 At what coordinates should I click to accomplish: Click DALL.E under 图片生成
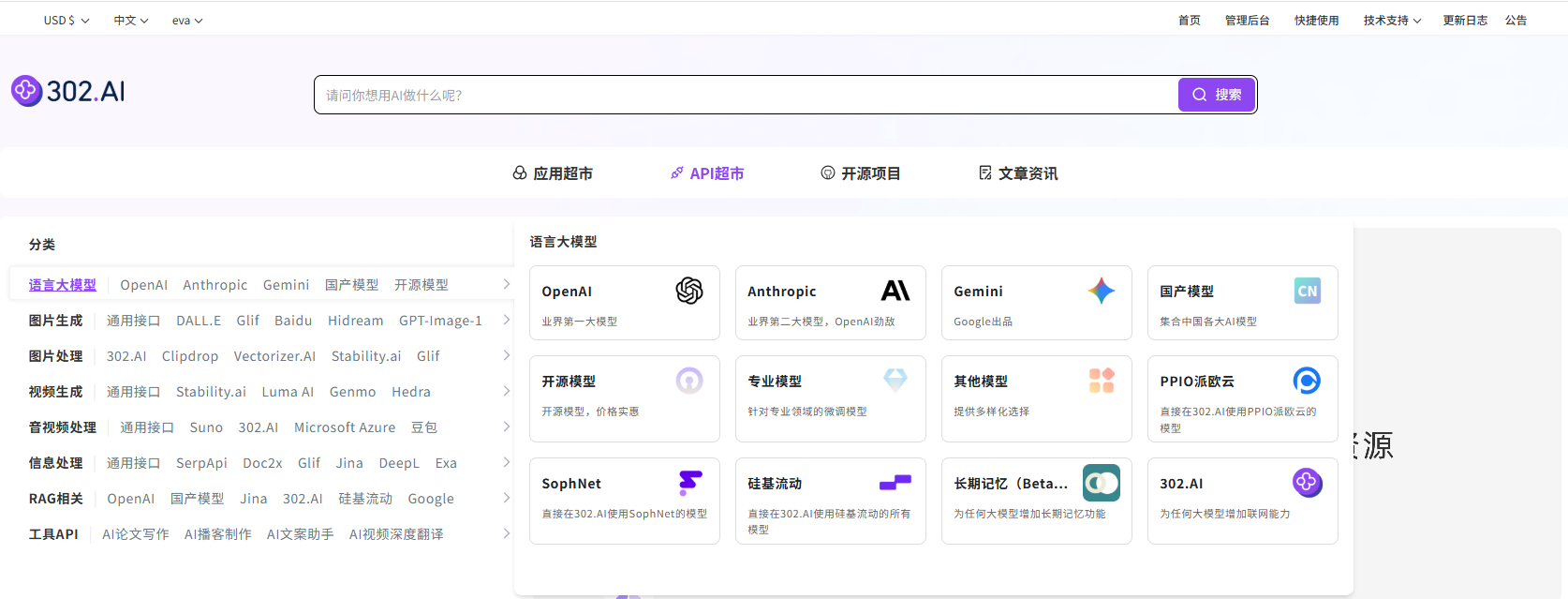coord(199,321)
